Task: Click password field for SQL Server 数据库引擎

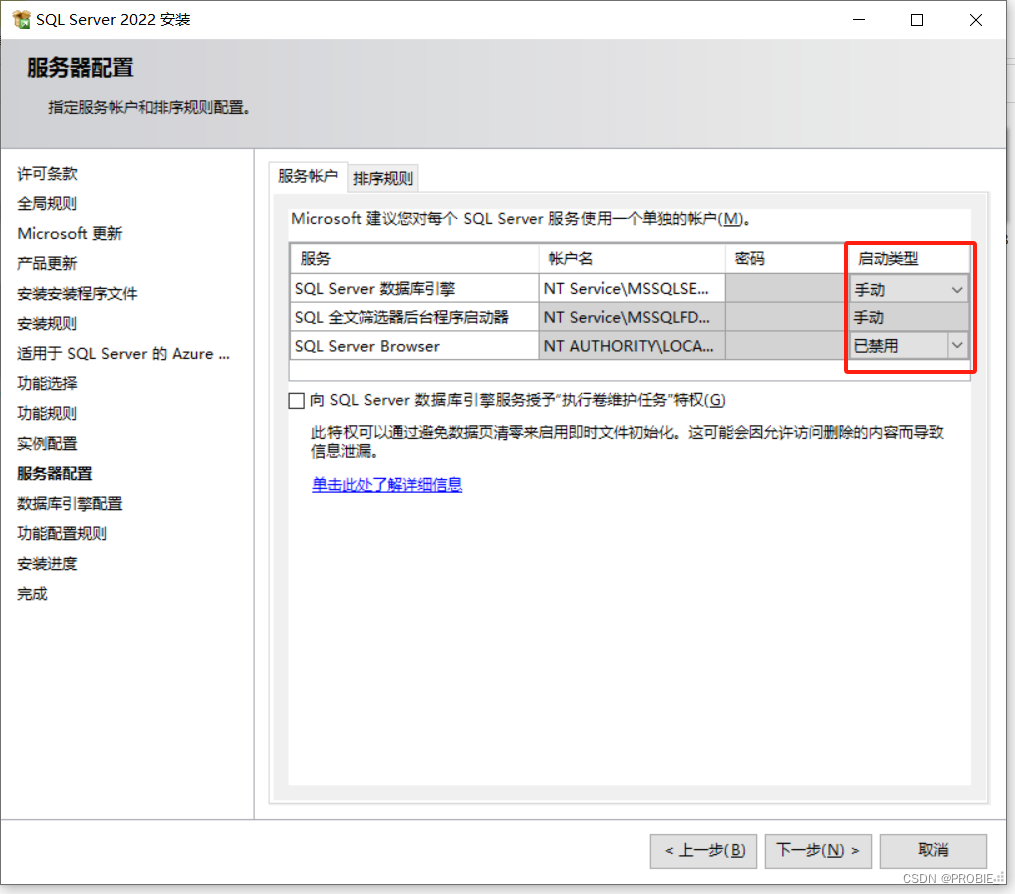Action: (786, 288)
